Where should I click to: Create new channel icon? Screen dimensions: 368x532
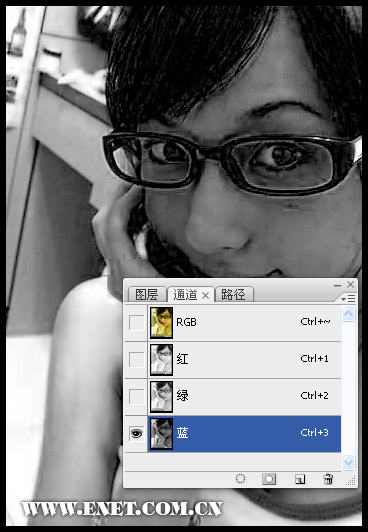click(300, 479)
